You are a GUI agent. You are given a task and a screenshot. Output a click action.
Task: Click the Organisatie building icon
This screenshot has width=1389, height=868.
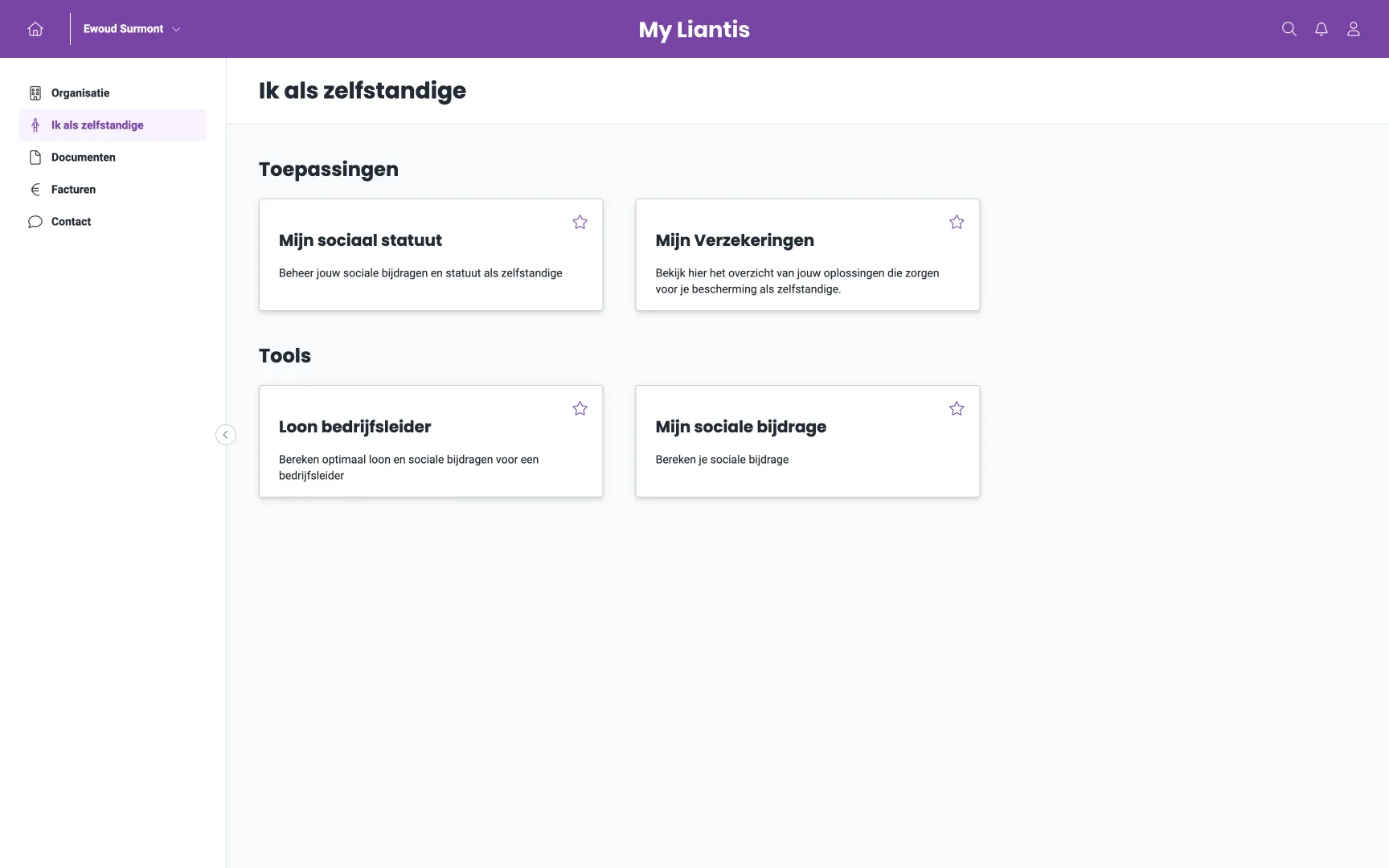(x=35, y=93)
